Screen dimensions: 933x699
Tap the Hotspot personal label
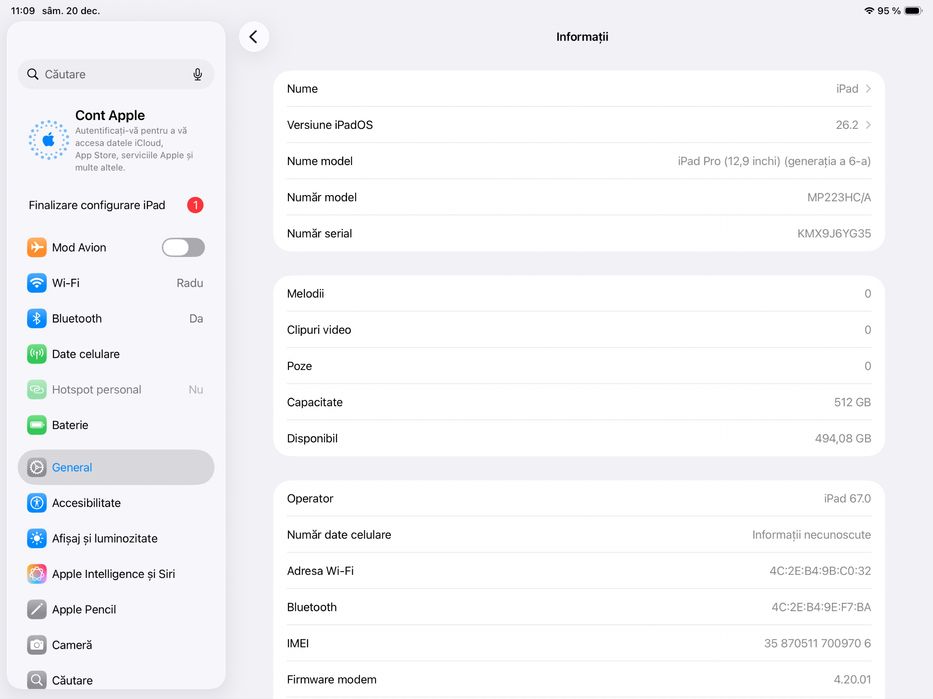96,390
